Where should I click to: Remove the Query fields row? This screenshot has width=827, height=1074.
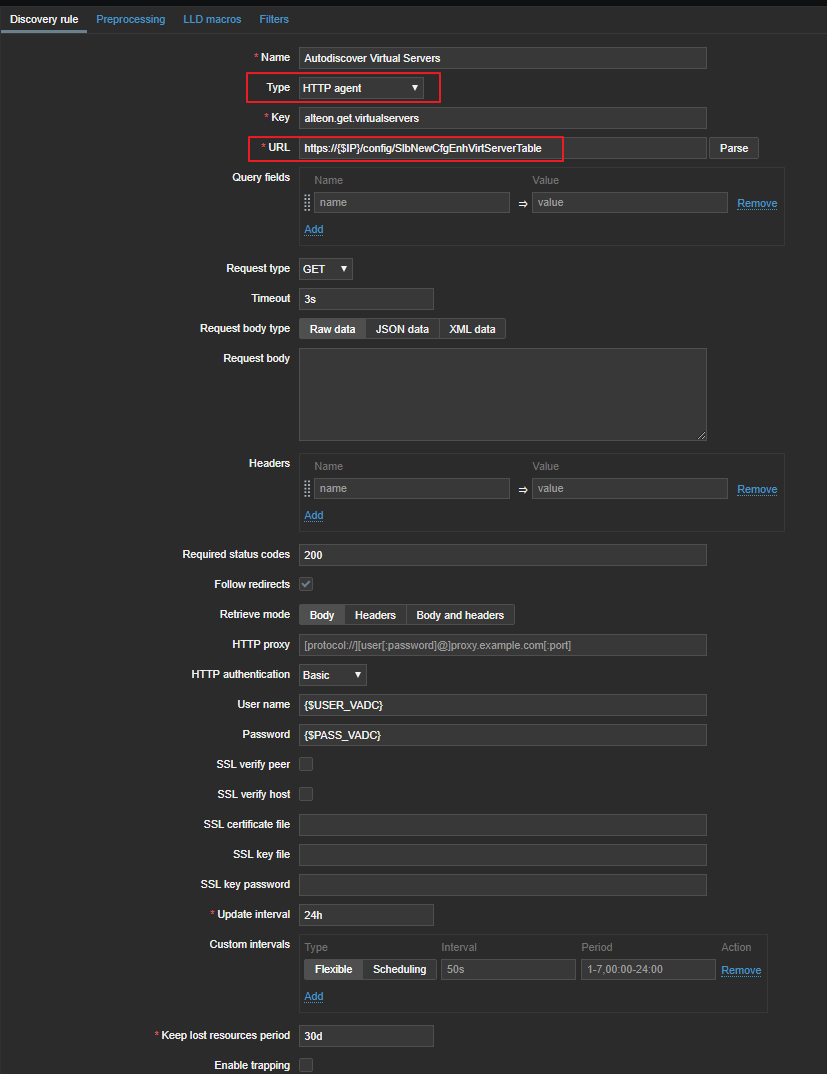pos(757,203)
